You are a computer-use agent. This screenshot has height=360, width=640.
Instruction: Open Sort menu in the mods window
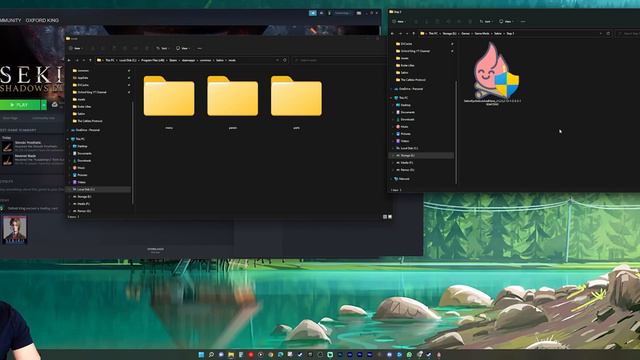pos(162,48)
